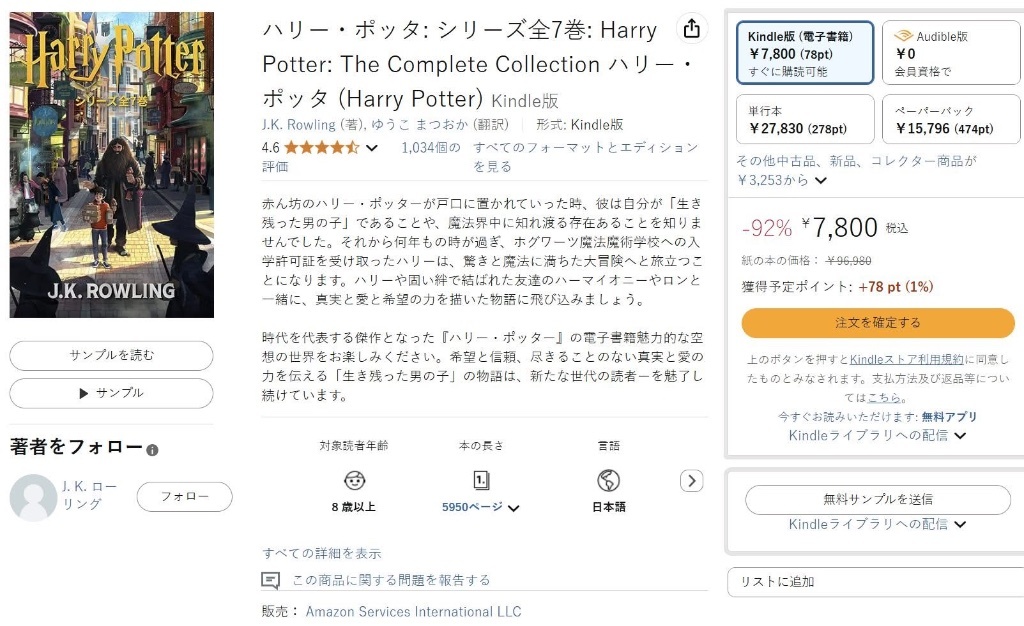Click the report issue speech bubble icon
Viewport: 1024px width, 626px height.
270,580
